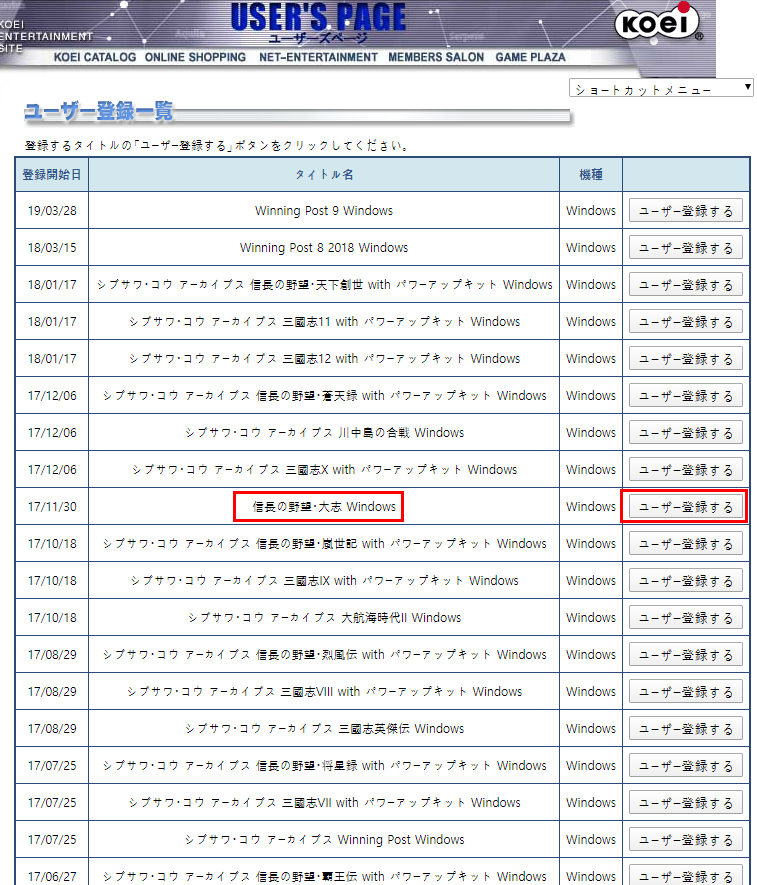Click the Koei logo icon
The height and width of the screenshot is (885, 757).
click(x=658, y=23)
